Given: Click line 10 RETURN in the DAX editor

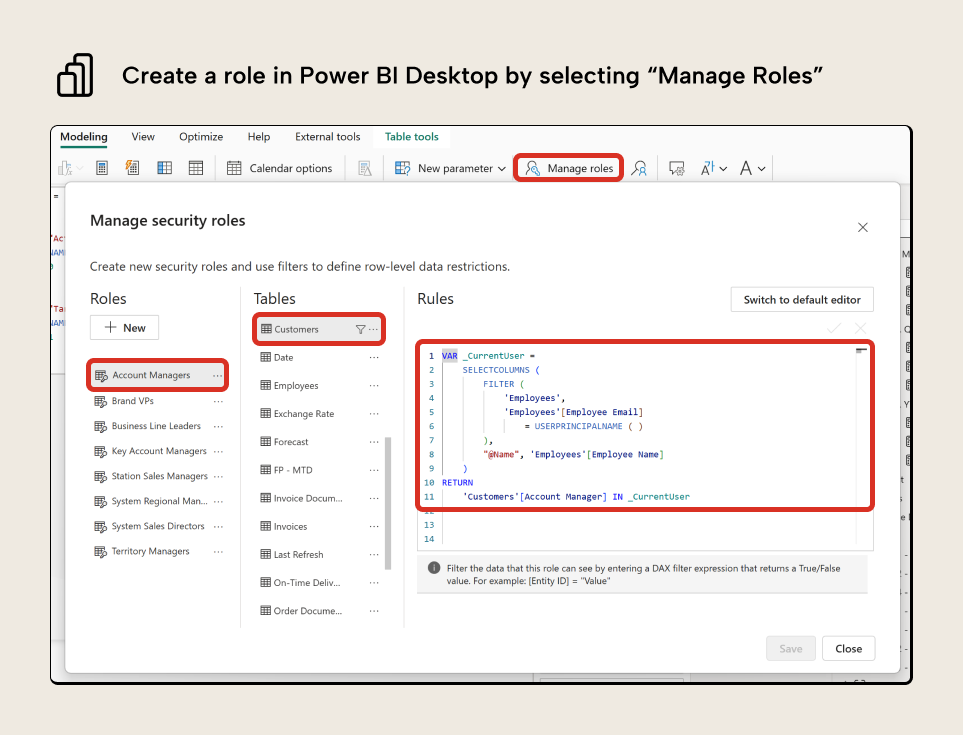Looking at the screenshot, I should point(456,482).
